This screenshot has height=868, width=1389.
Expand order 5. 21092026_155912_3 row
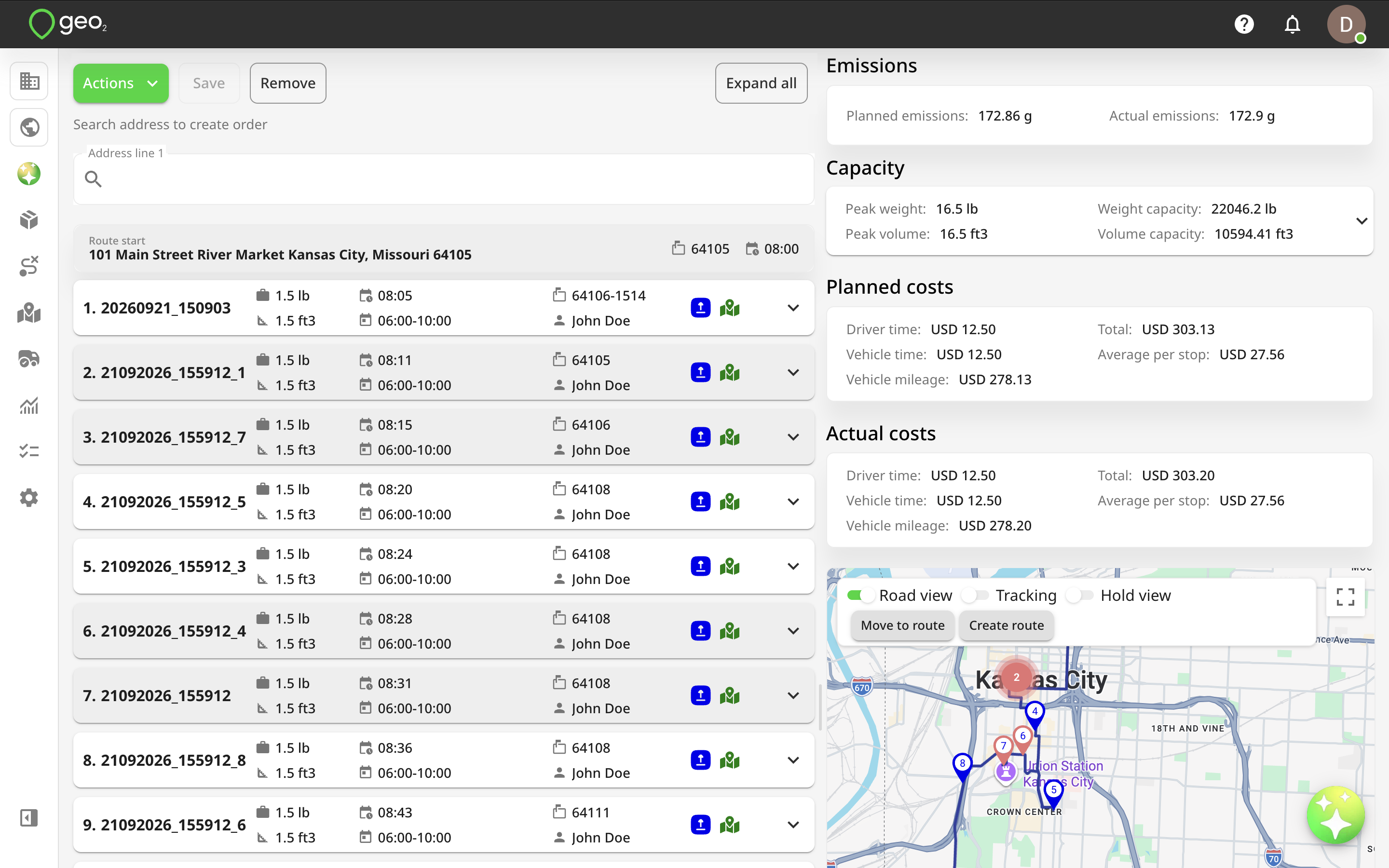[x=793, y=566]
